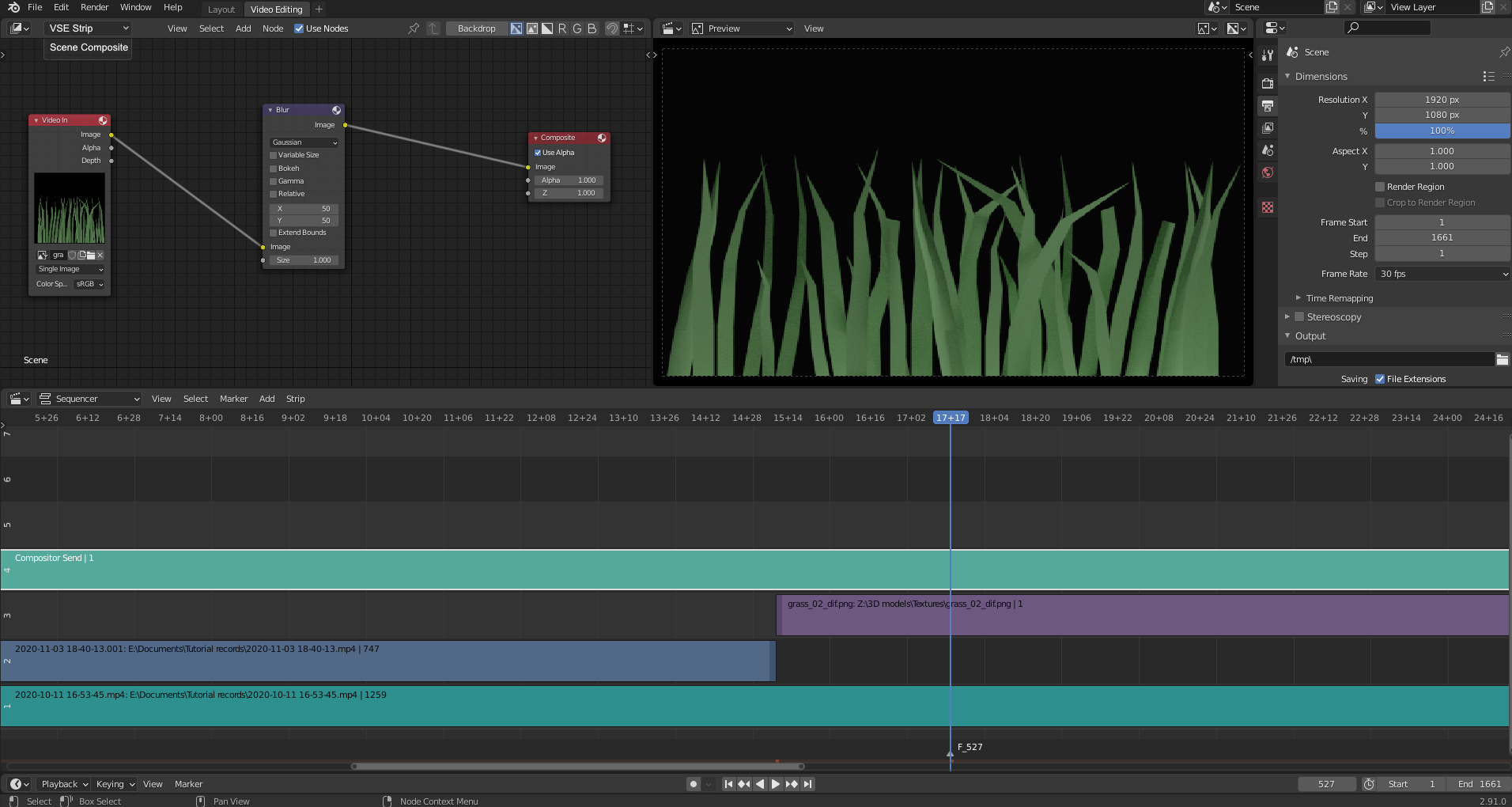Open the Frame Rate 30 fps dropdown
Viewport: 1512px width, 807px height.
point(1442,274)
